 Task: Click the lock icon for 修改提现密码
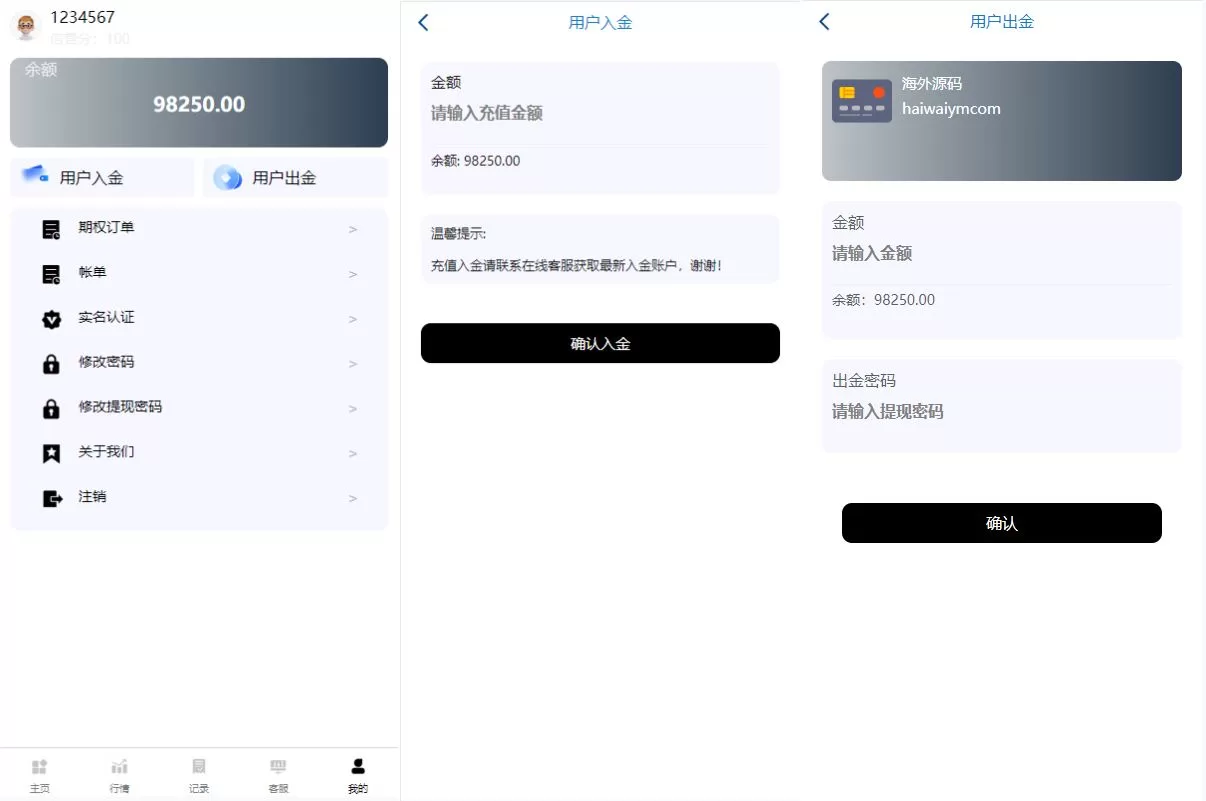click(x=51, y=409)
